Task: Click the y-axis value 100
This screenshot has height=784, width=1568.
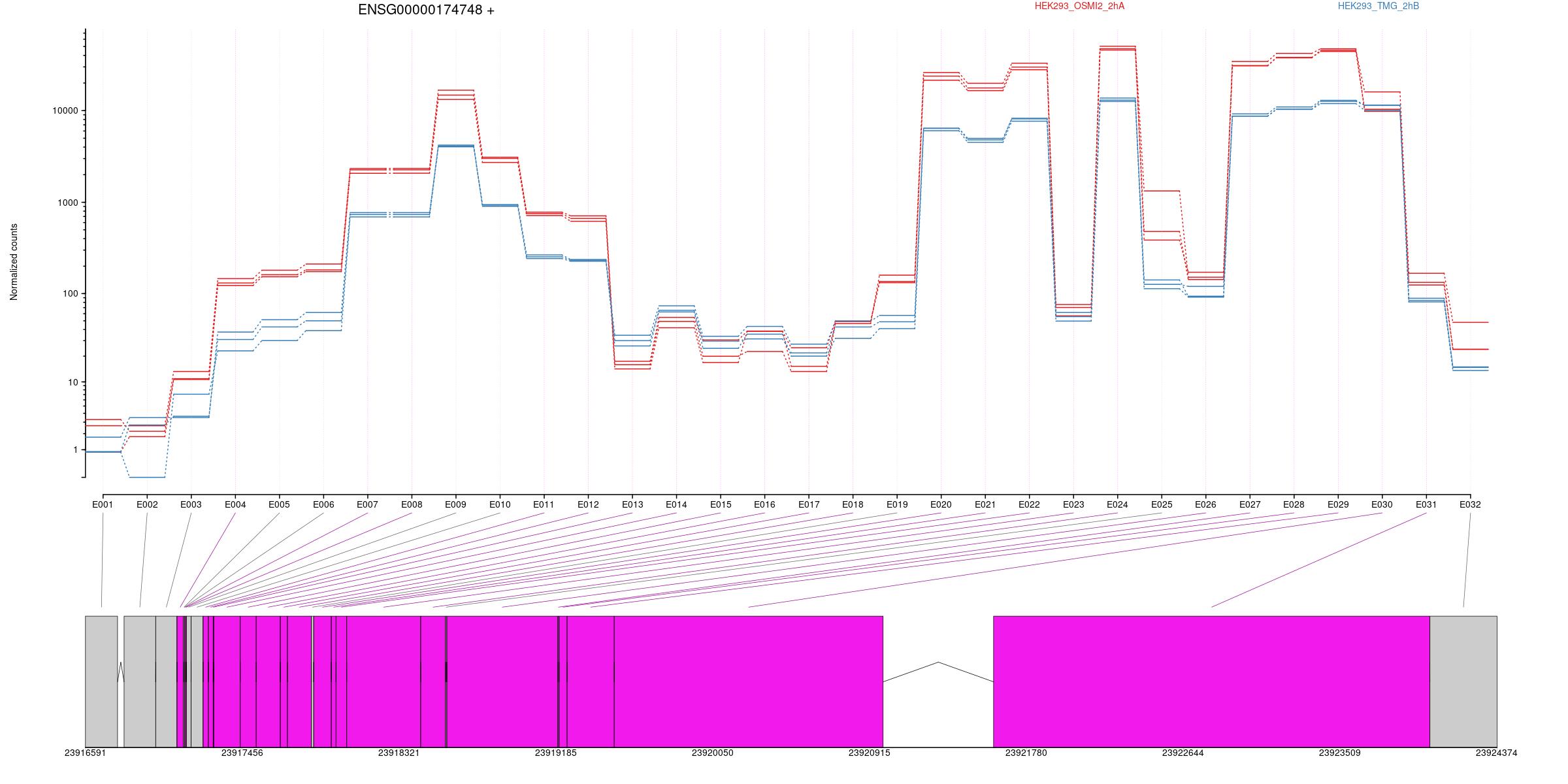Action: click(x=70, y=293)
